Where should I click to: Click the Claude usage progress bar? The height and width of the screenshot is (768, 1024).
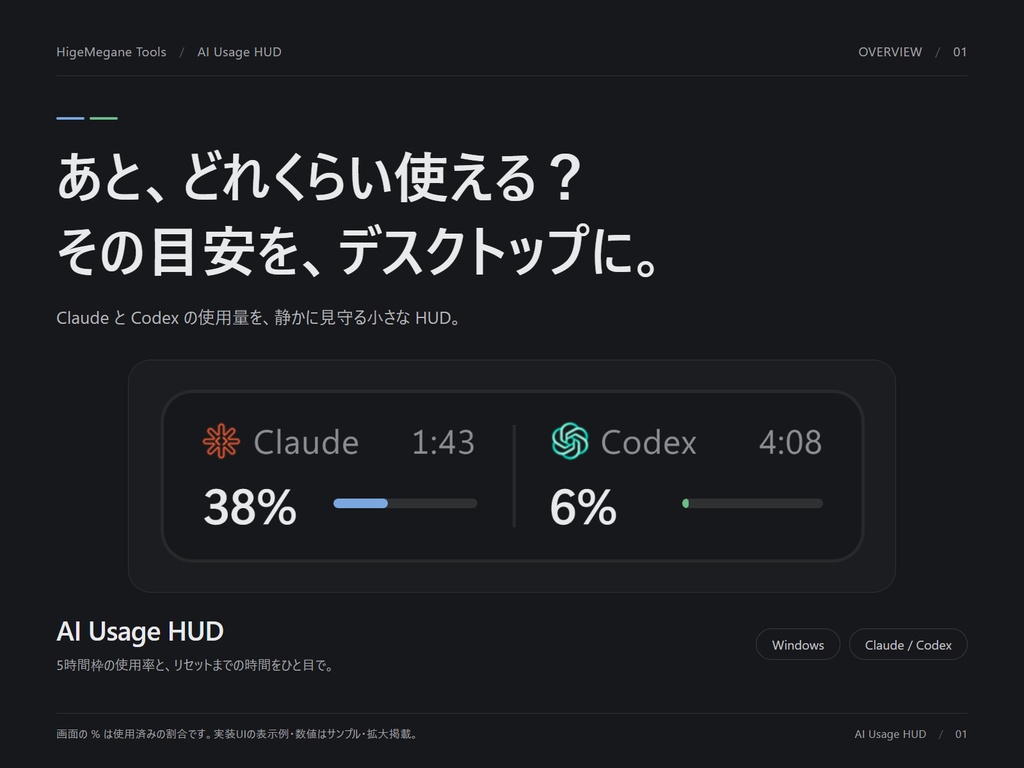pyautogui.click(x=405, y=504)
